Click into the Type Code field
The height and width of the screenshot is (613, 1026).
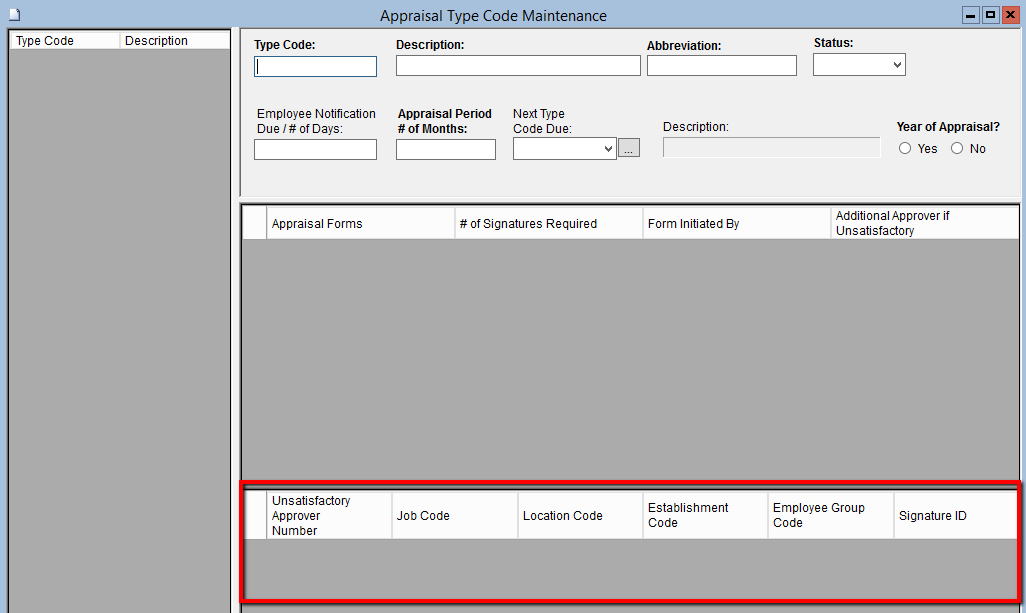[x=316, y=66]
